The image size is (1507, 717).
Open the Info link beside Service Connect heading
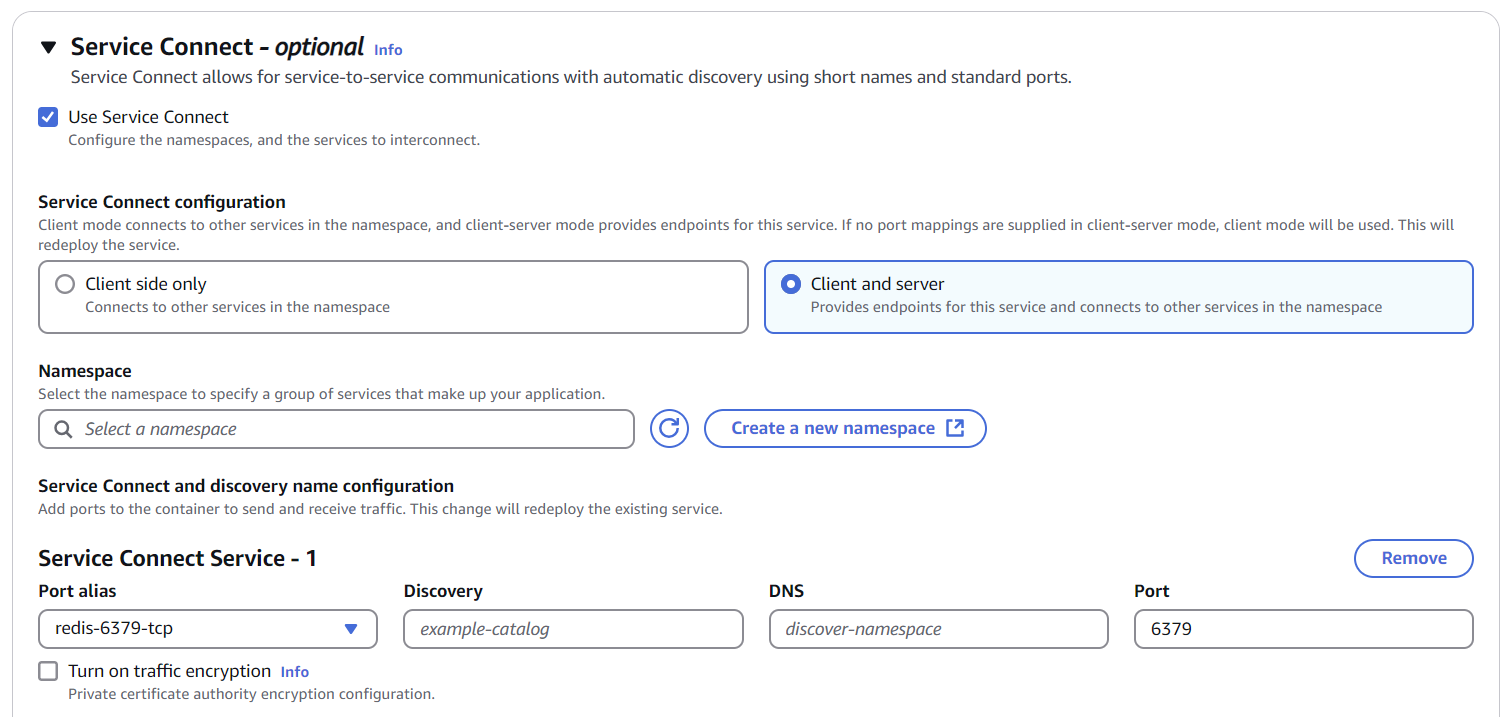[388, 49]
